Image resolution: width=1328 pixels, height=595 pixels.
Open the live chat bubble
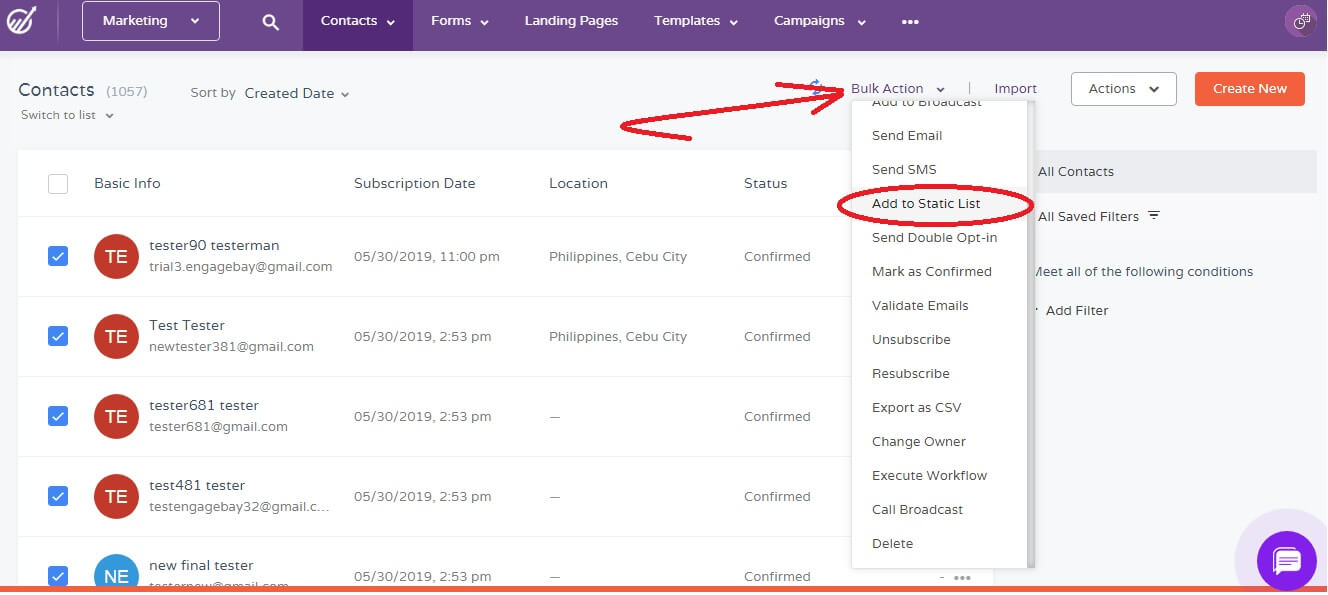pyautogui.click(x=1286, y=561)
